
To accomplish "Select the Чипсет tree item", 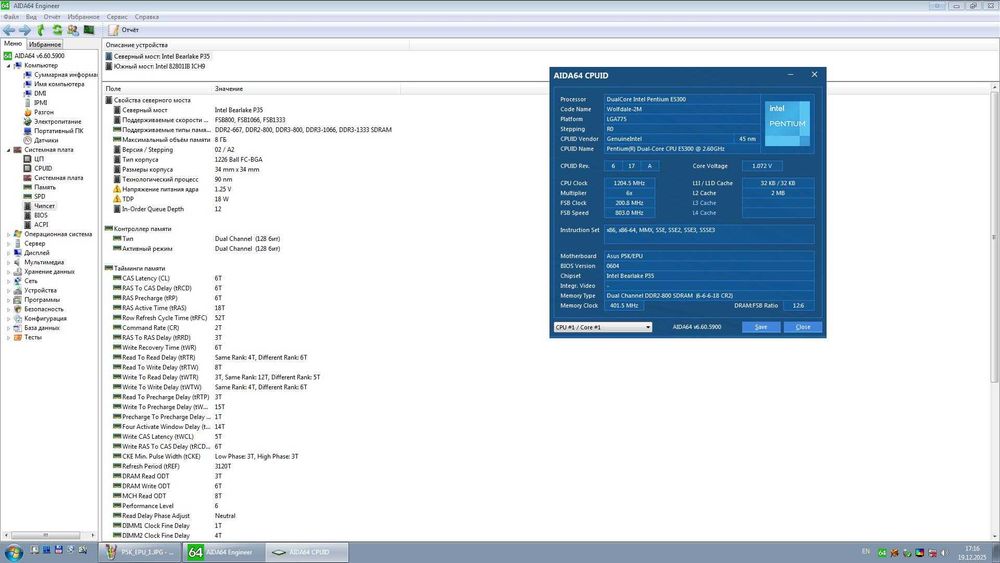I will [x=40, y=206].
